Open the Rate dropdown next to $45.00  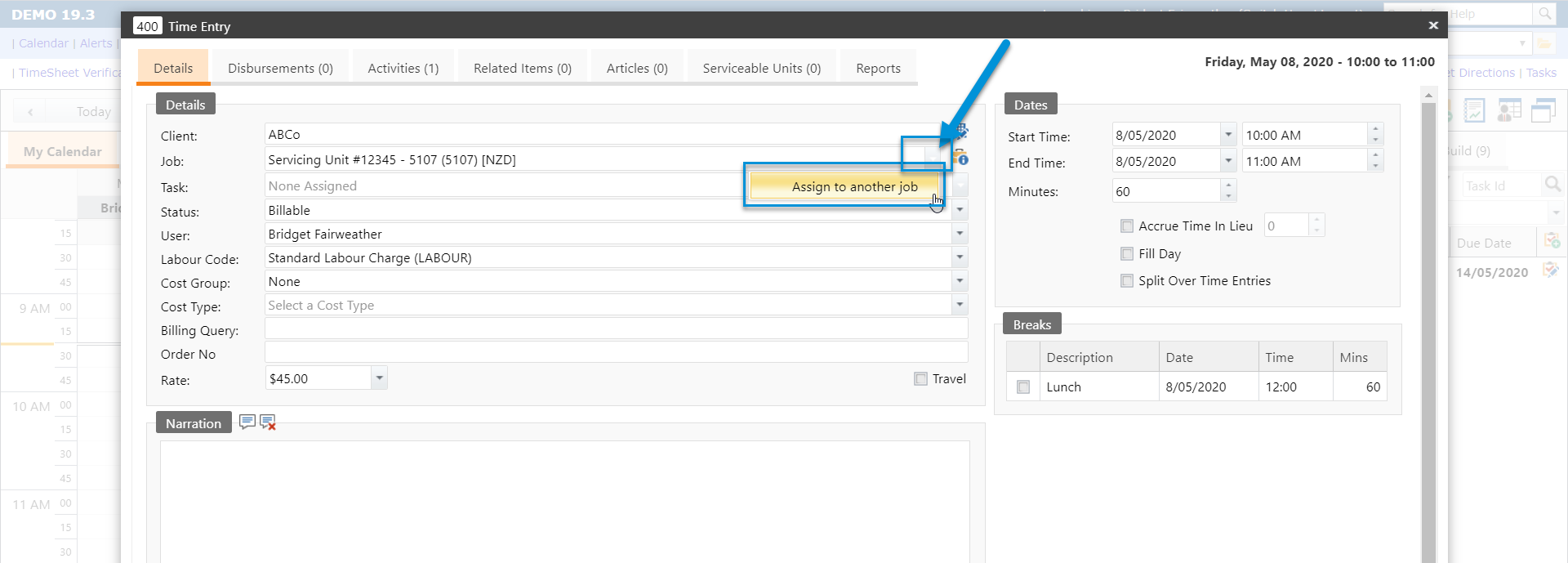379,378
